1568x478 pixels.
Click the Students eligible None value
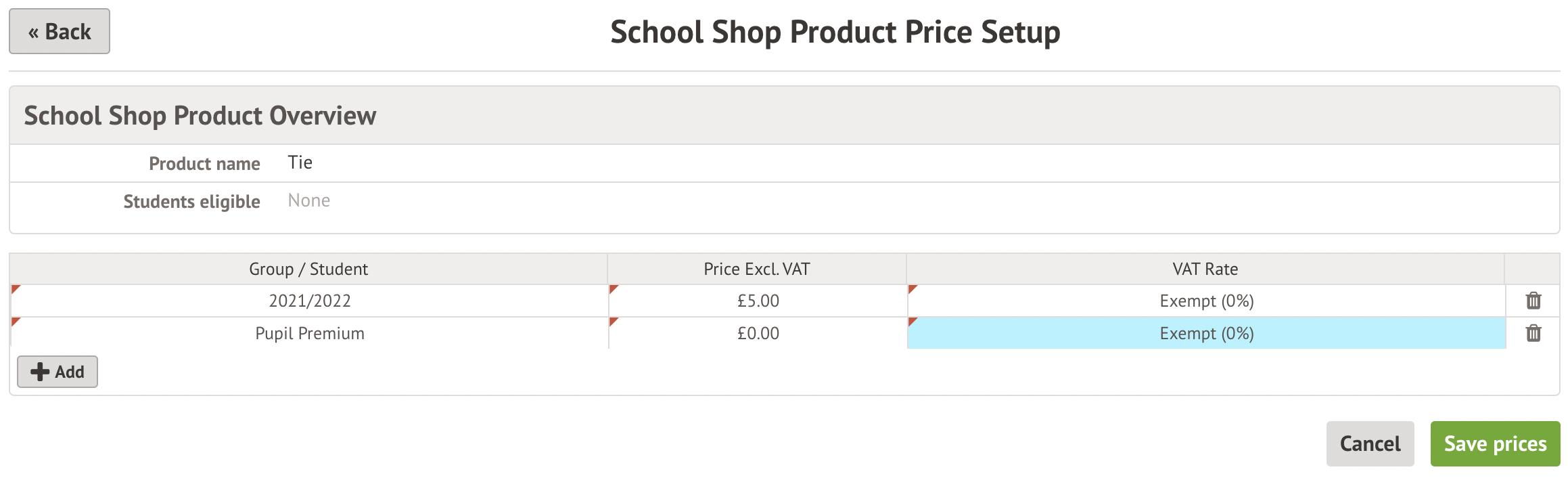(x=309, y=200)
